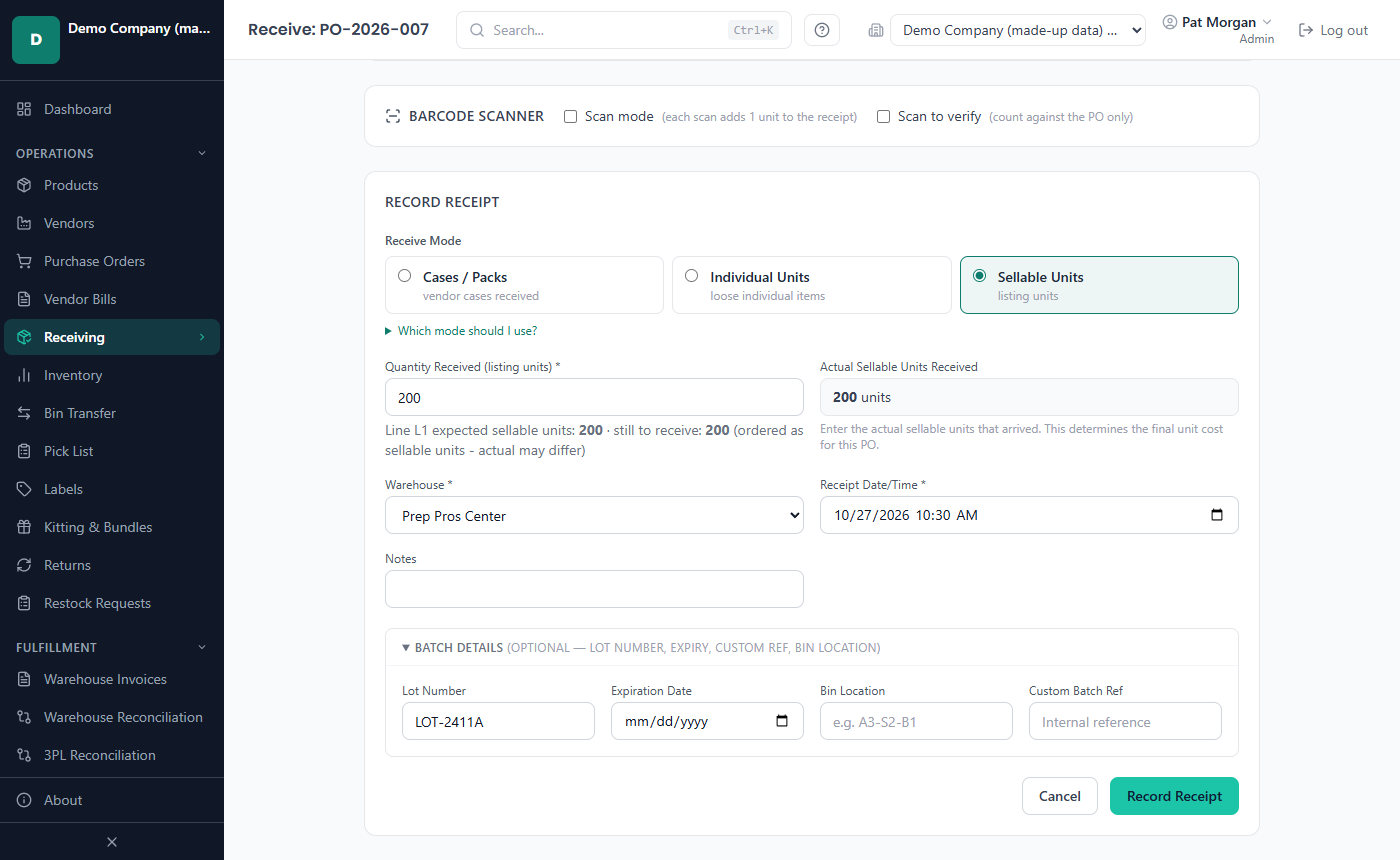
Task: Click the Products box icon
Action: point(24,185)
